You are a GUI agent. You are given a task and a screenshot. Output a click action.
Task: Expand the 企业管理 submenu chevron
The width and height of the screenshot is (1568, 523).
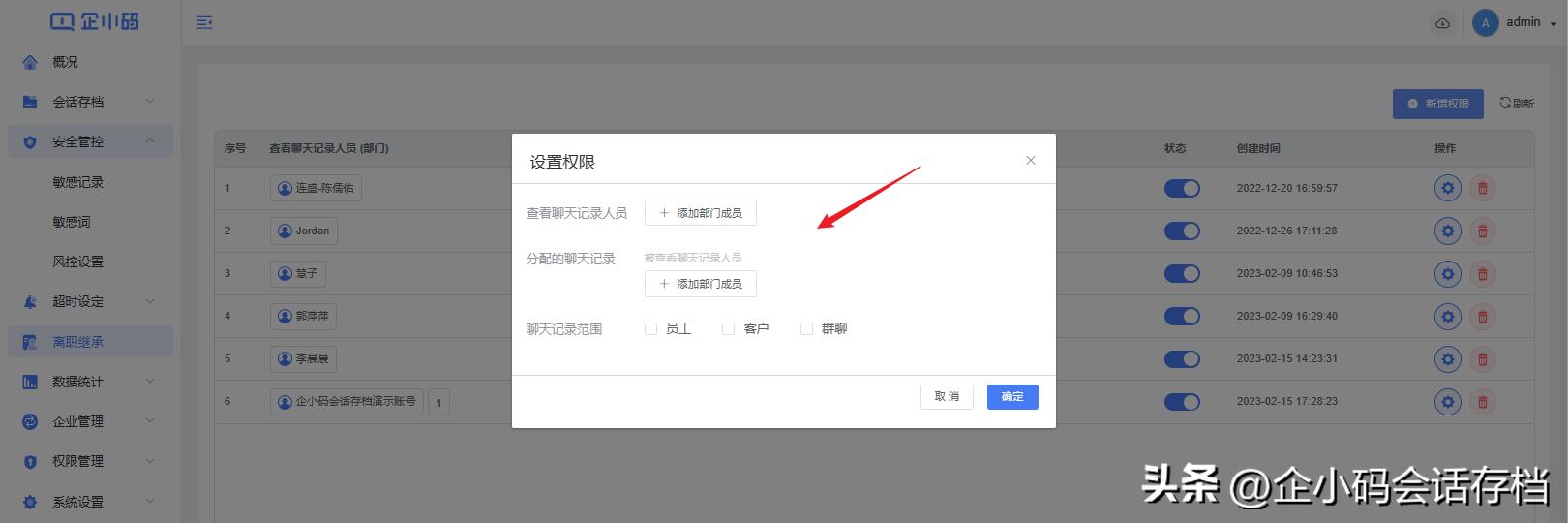point(150,421)
